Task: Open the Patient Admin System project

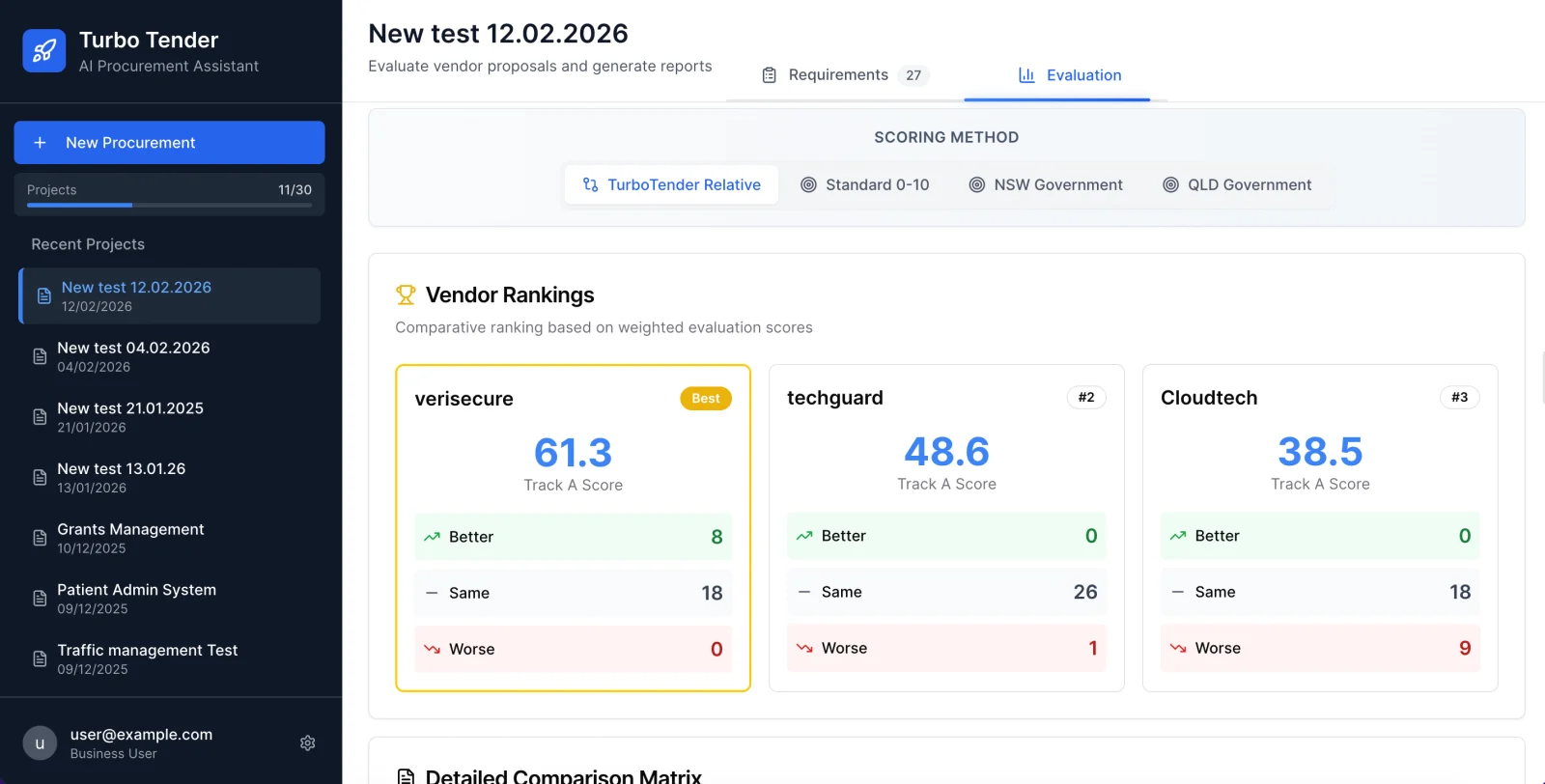Action: pyautogui.click(x=170, y=599)
